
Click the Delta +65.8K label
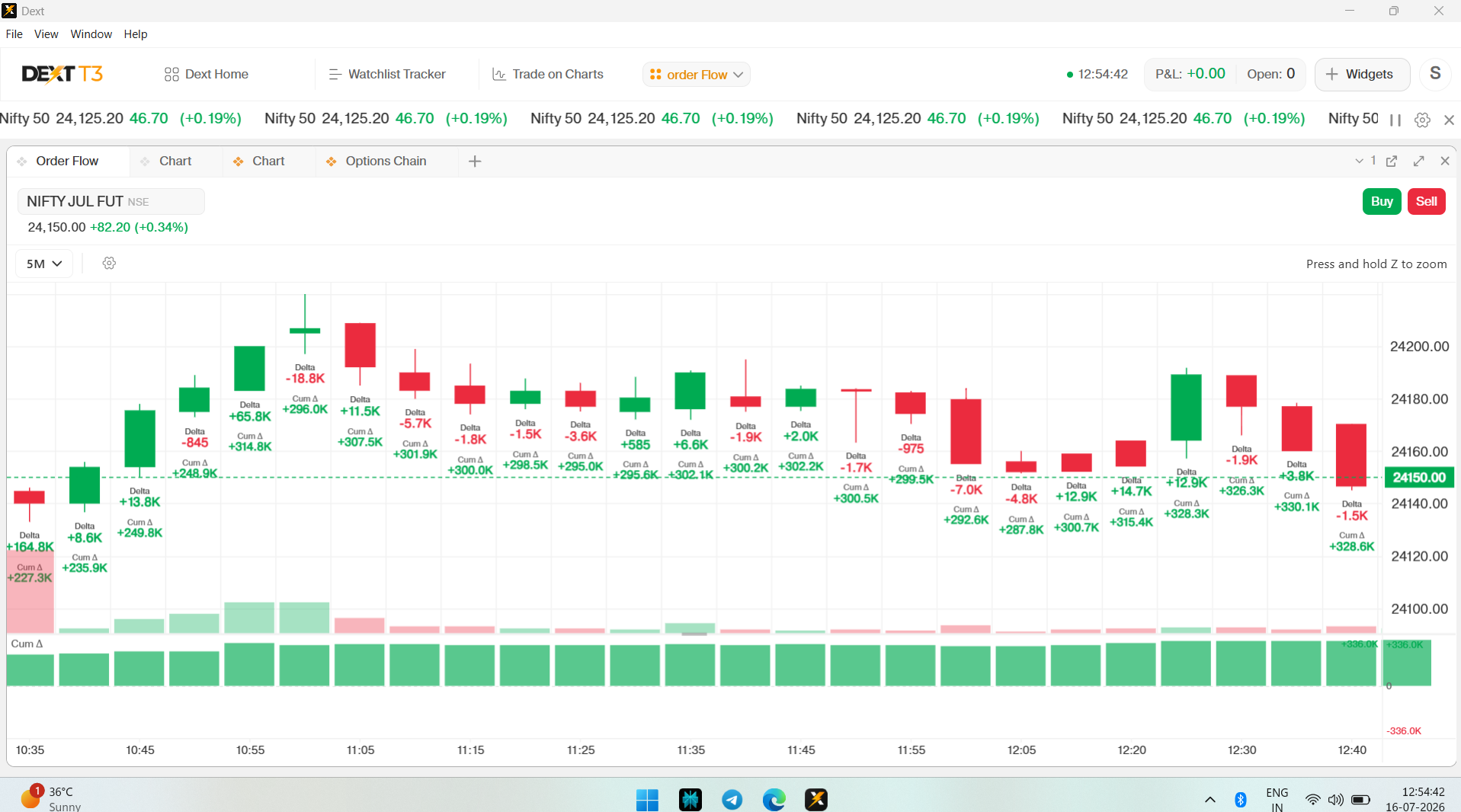click(250, 411)
